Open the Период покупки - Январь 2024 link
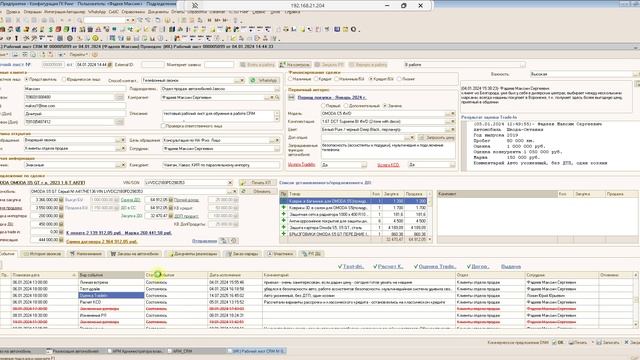This screenshot has width=640, height=360. [331, 98]
